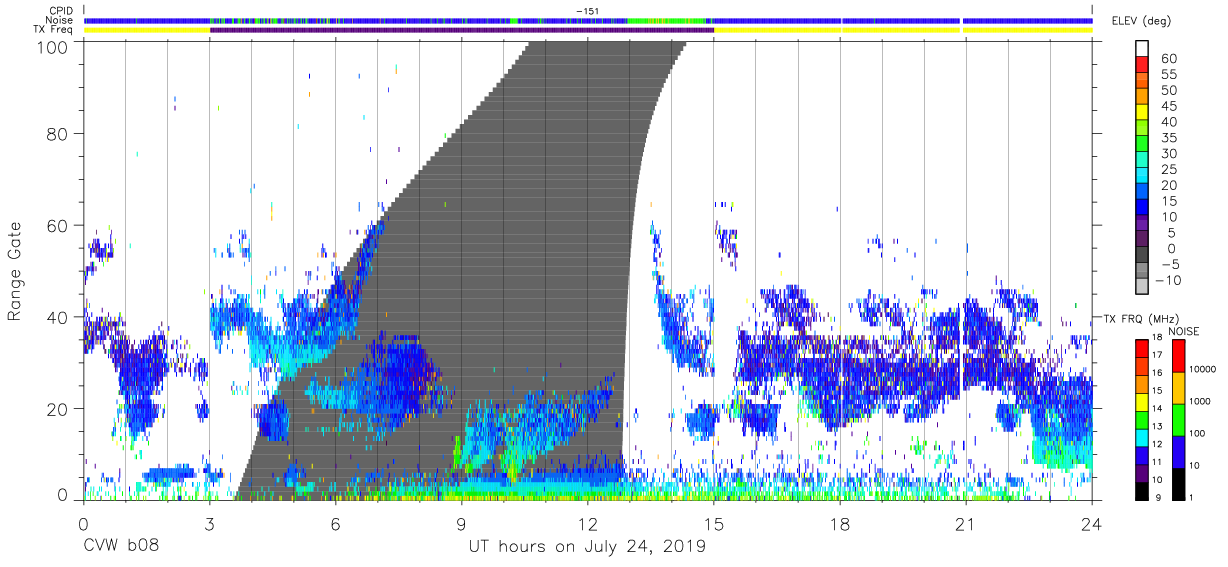Pick the yellow 40-45 segment of ELEV colorbar

[x=1142, y=113]
